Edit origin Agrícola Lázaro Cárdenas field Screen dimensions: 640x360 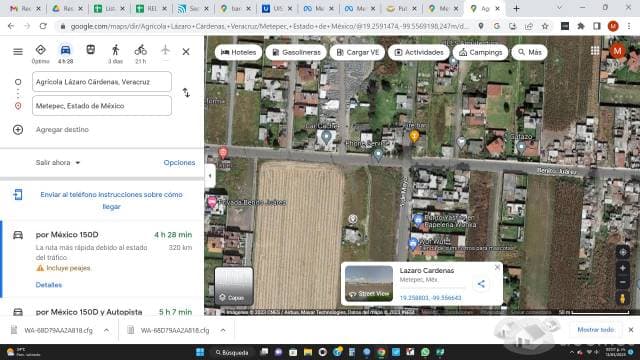tap(102, 82)
